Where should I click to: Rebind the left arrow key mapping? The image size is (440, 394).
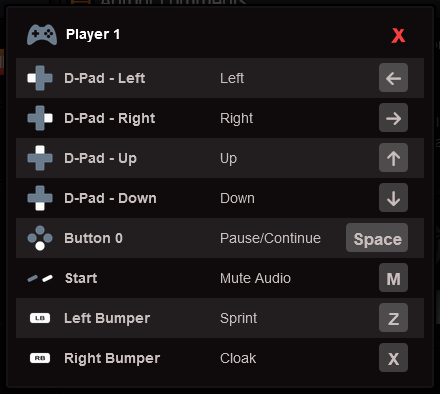click(x=393, y=78)
